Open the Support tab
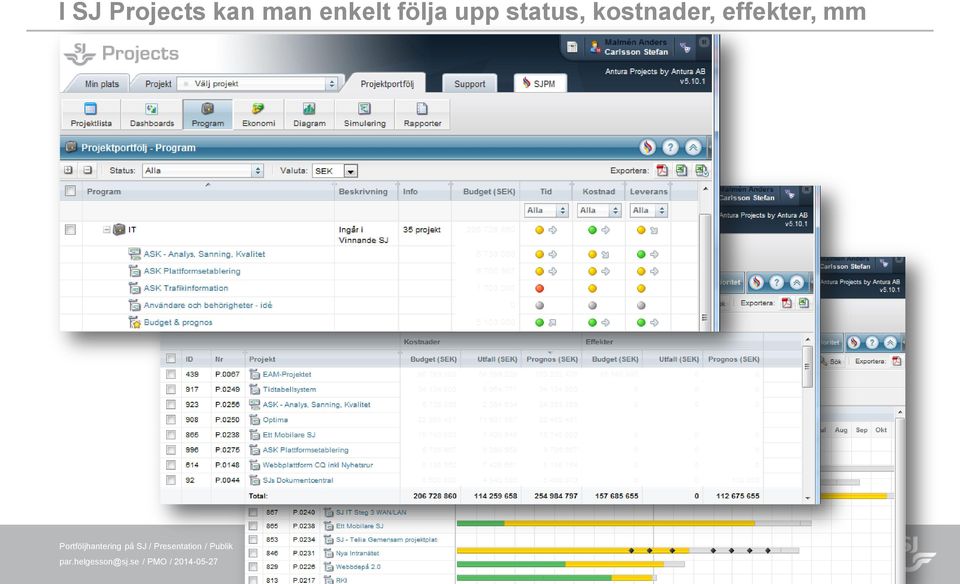The height and width of the screenshot is (584, 960). point(470,84)
